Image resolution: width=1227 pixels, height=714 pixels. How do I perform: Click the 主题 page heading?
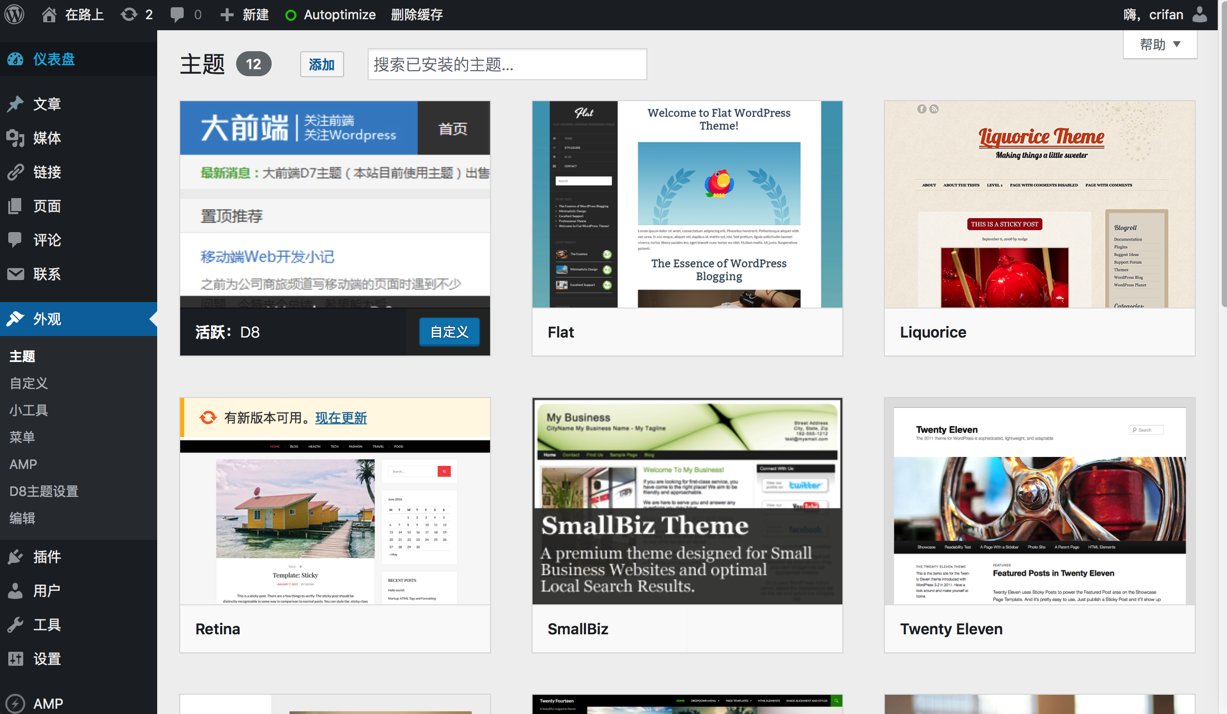[203, 64]
